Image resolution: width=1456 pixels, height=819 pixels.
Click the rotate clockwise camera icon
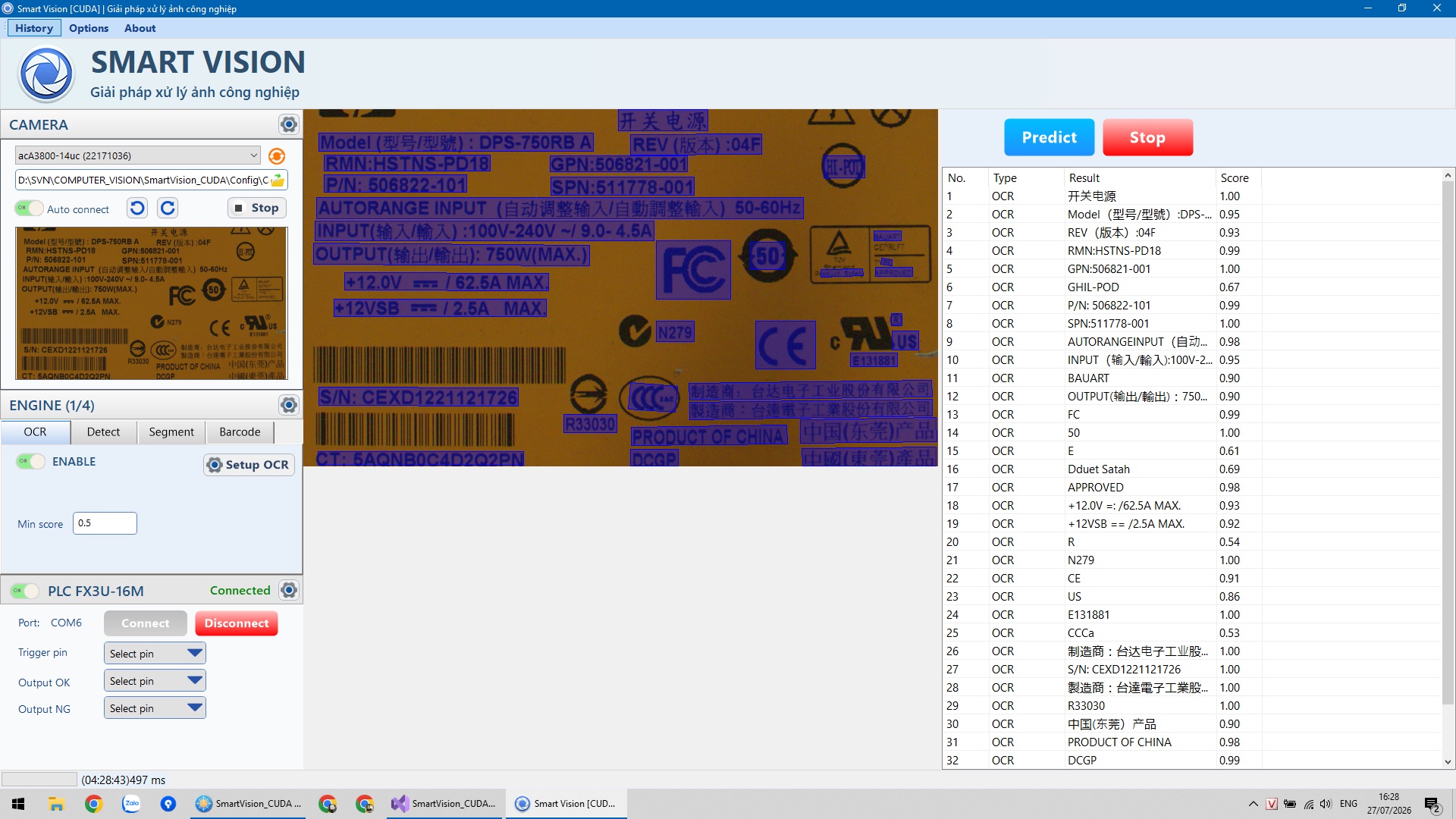pyautogui.click(x=168, y=208)
